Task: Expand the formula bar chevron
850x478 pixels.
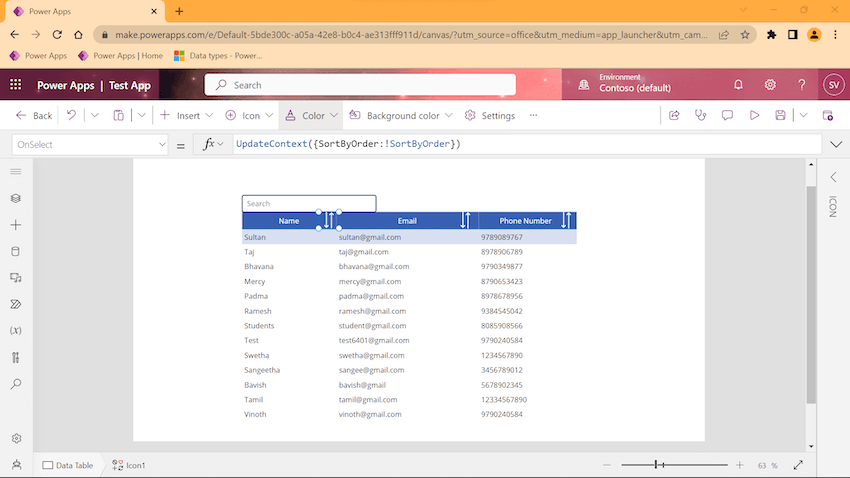Action: (x=836, y=144)
